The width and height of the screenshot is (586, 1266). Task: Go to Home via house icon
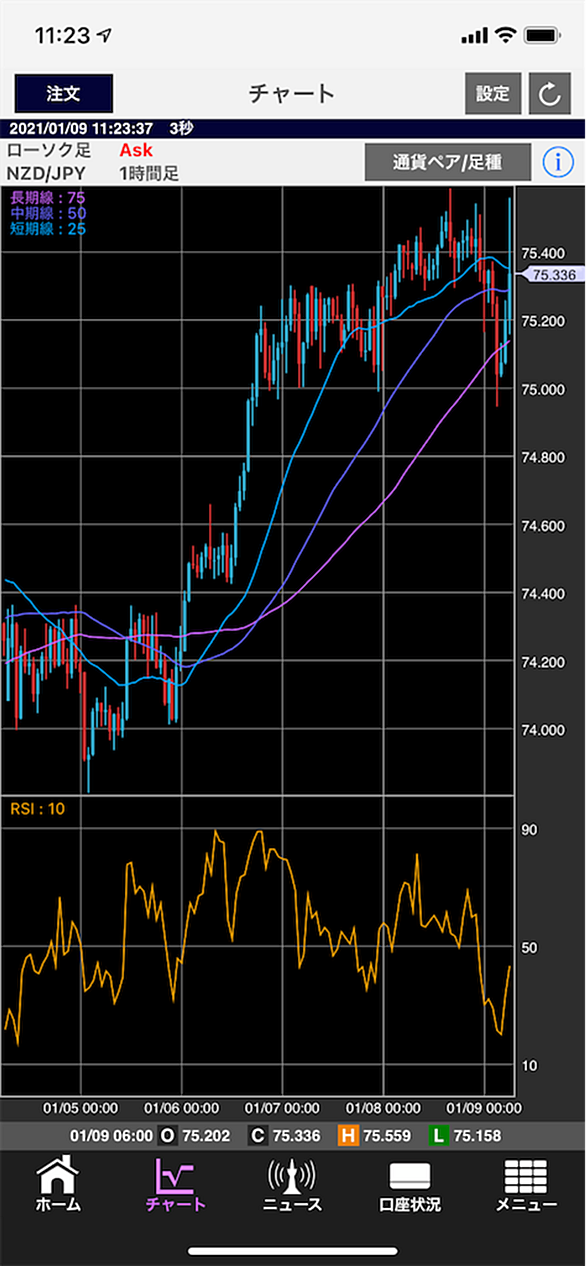click(58, 1185)
